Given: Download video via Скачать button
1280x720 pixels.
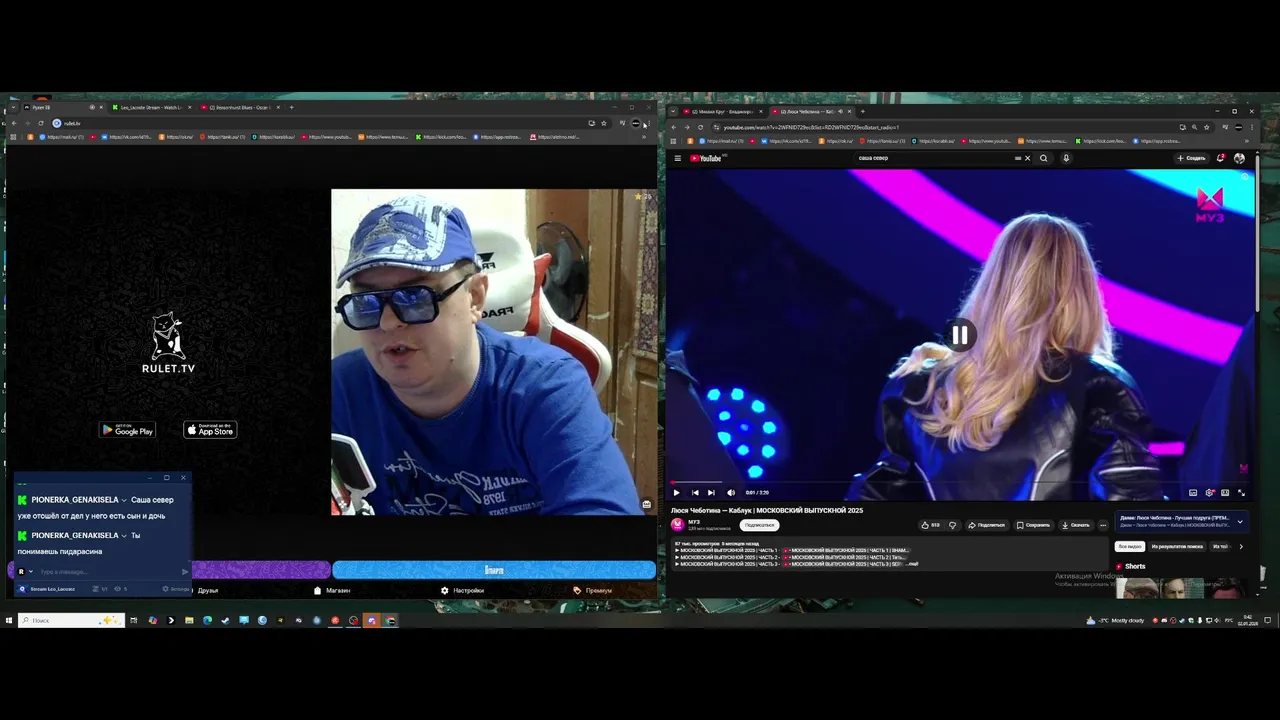Looking at the screenshot, I should tap(1075, 525).
